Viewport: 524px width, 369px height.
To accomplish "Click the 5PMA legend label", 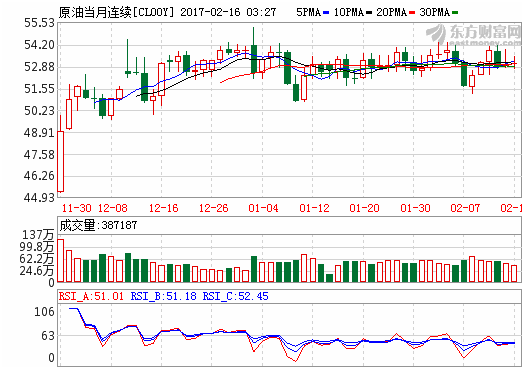I will click(x=308, y=13).
